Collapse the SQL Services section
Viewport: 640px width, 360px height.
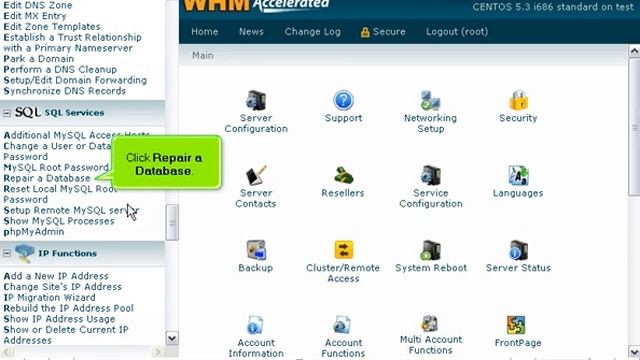(x=7, y=113)
